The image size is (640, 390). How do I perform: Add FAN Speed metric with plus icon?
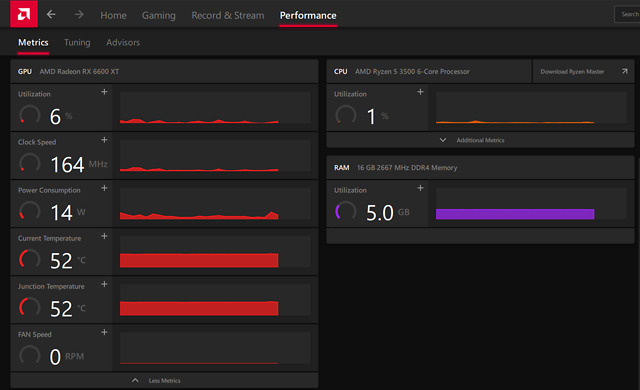104,332
